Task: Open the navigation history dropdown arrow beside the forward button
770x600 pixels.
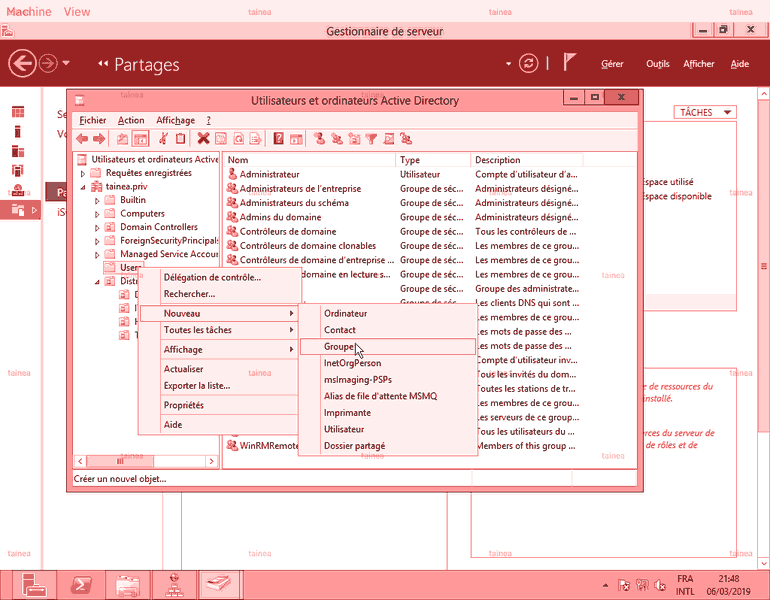Action: (66, 63)
